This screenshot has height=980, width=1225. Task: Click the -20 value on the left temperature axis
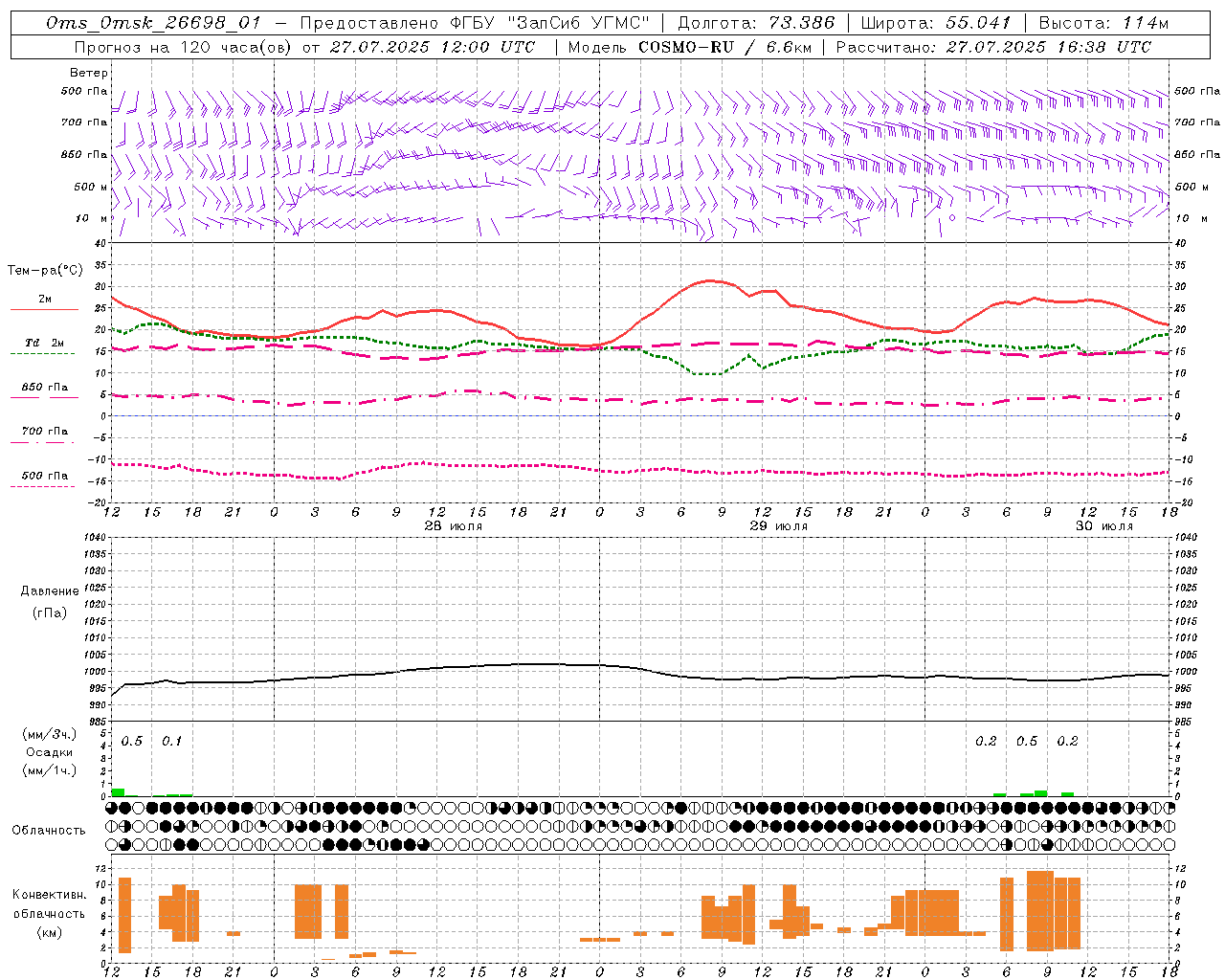coord(98,502)
